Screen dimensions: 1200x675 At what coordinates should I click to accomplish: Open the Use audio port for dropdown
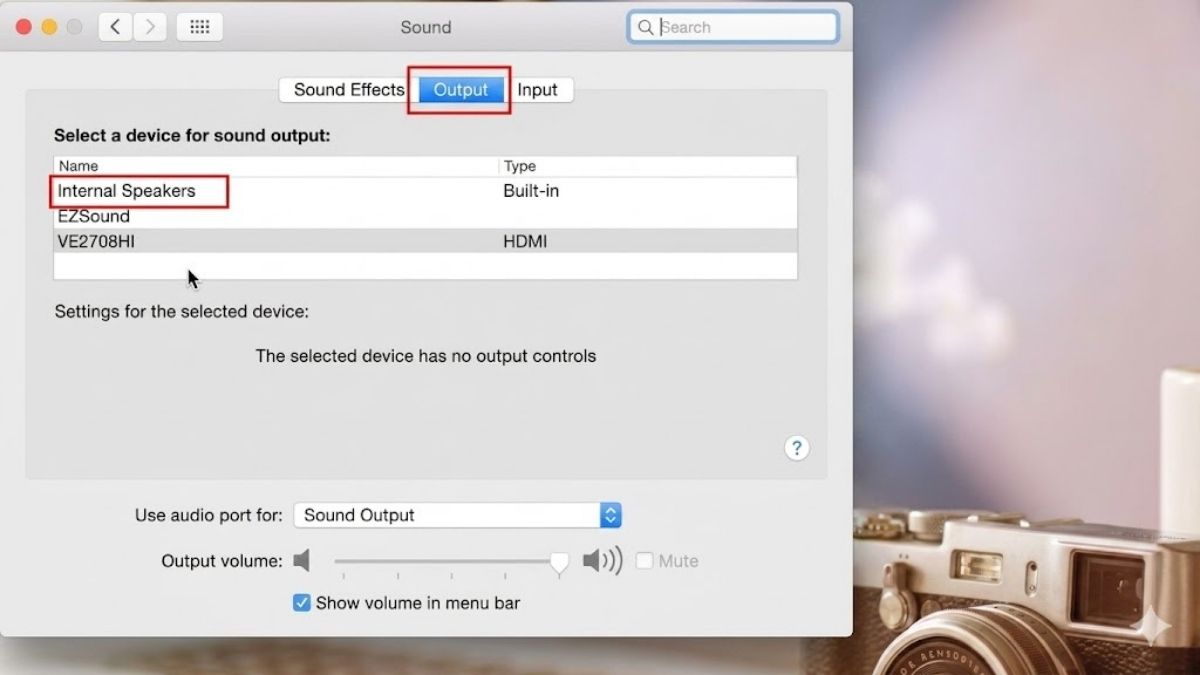pyautogui.click(x=458, y=516)
